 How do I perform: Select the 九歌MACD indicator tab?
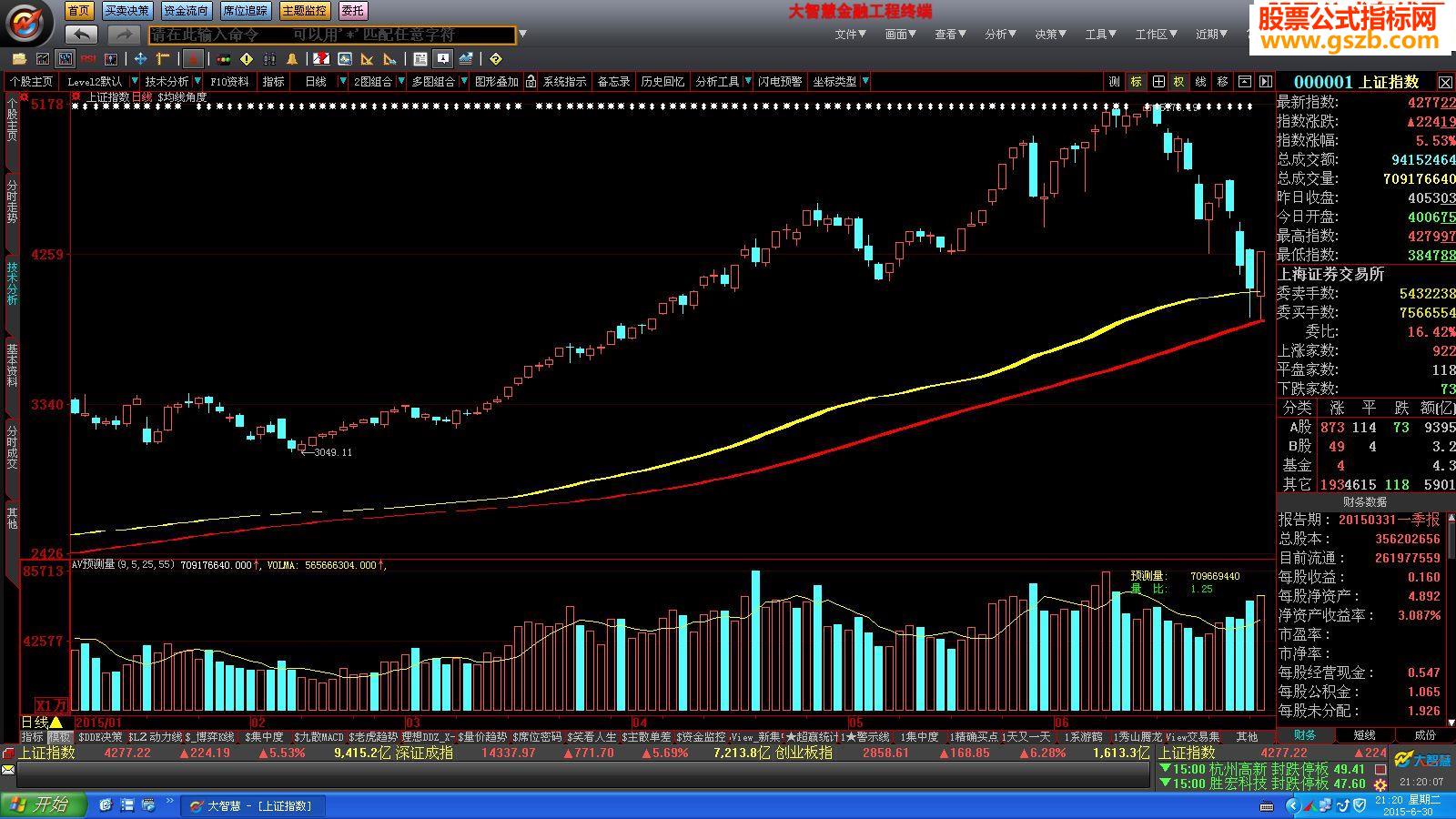pyautogui.click(x=319, y=737)
